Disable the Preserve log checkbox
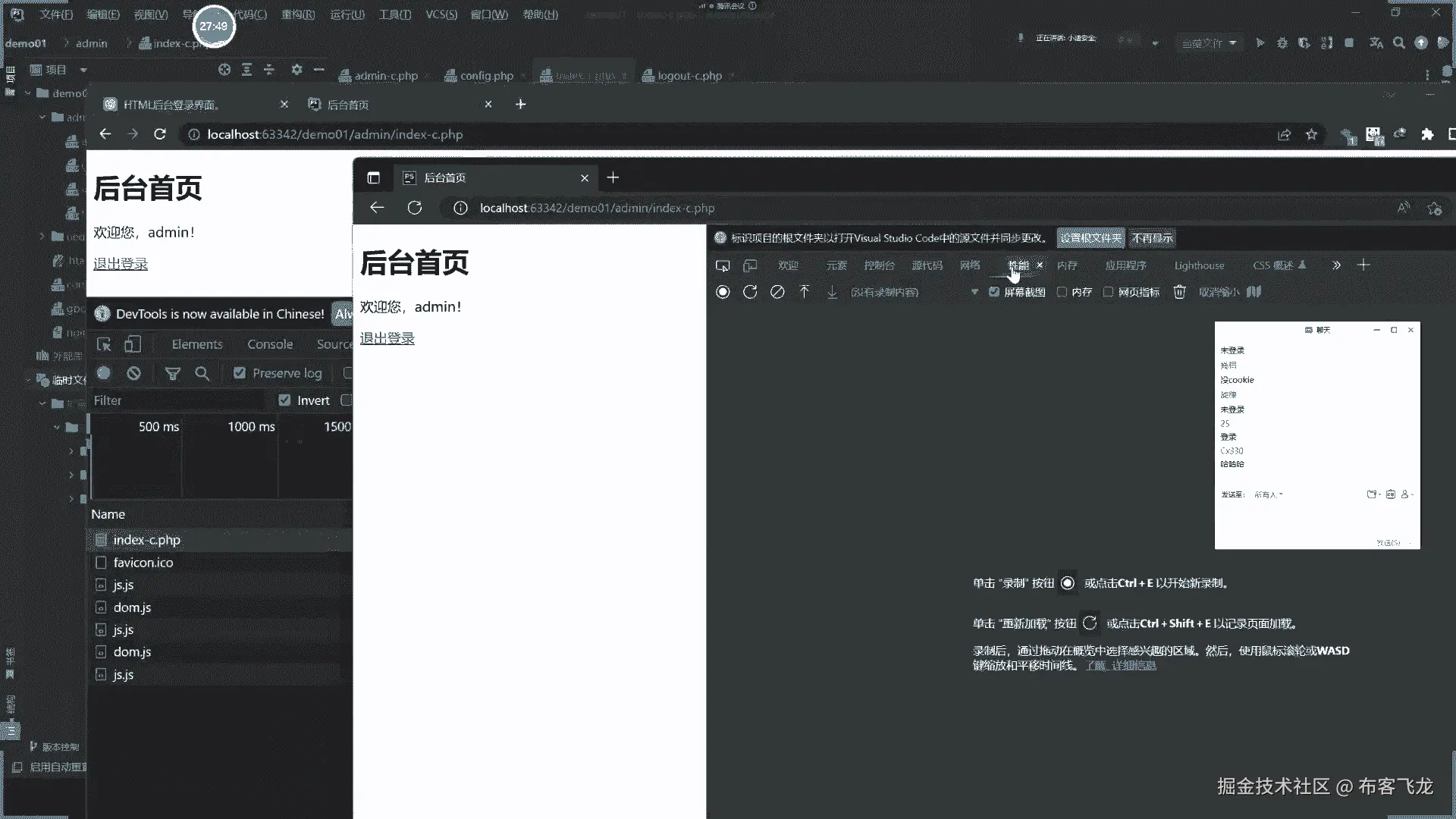The image size is (1456, 819). 240,373
